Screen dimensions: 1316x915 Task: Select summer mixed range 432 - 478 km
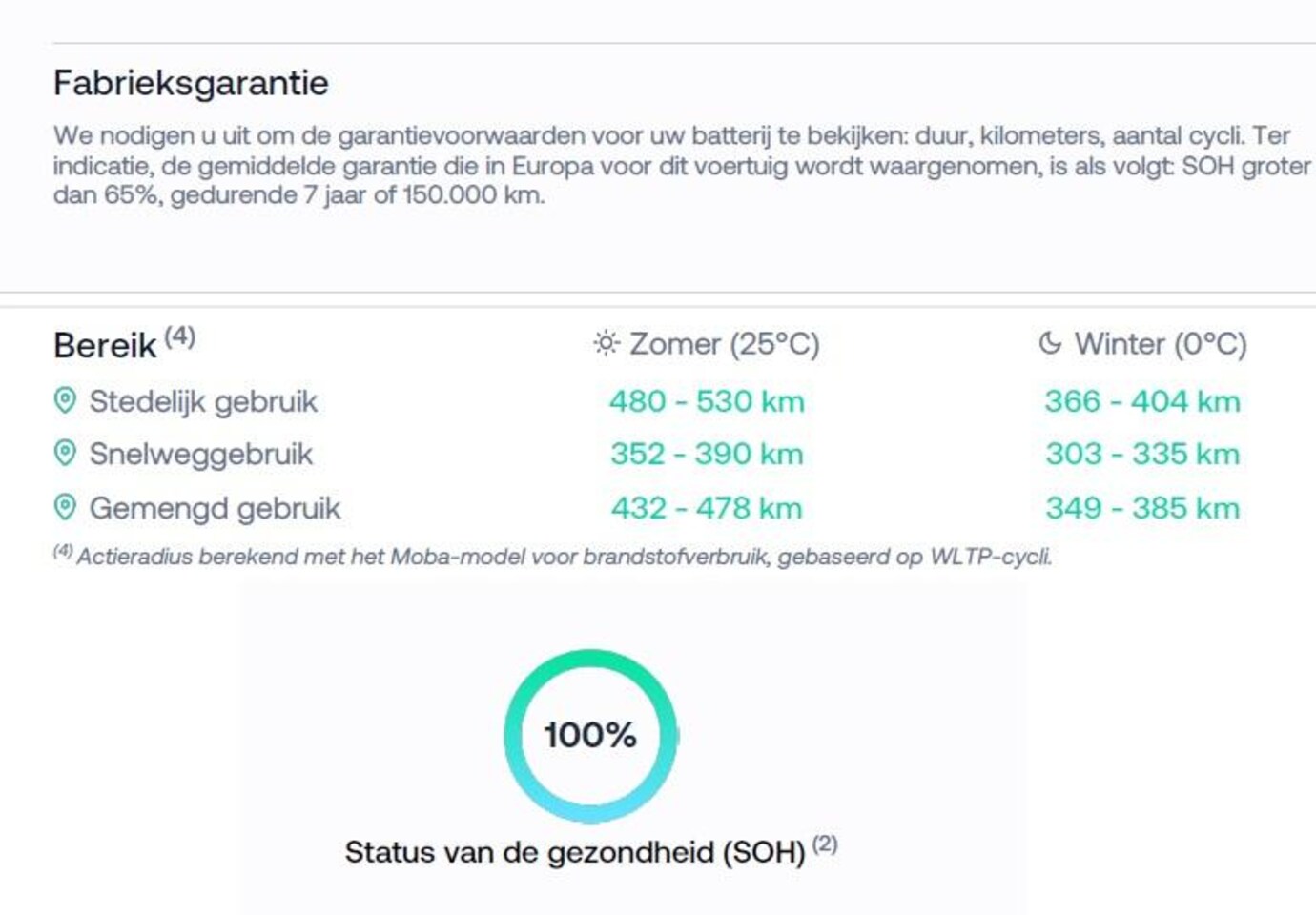click(707, 508)
